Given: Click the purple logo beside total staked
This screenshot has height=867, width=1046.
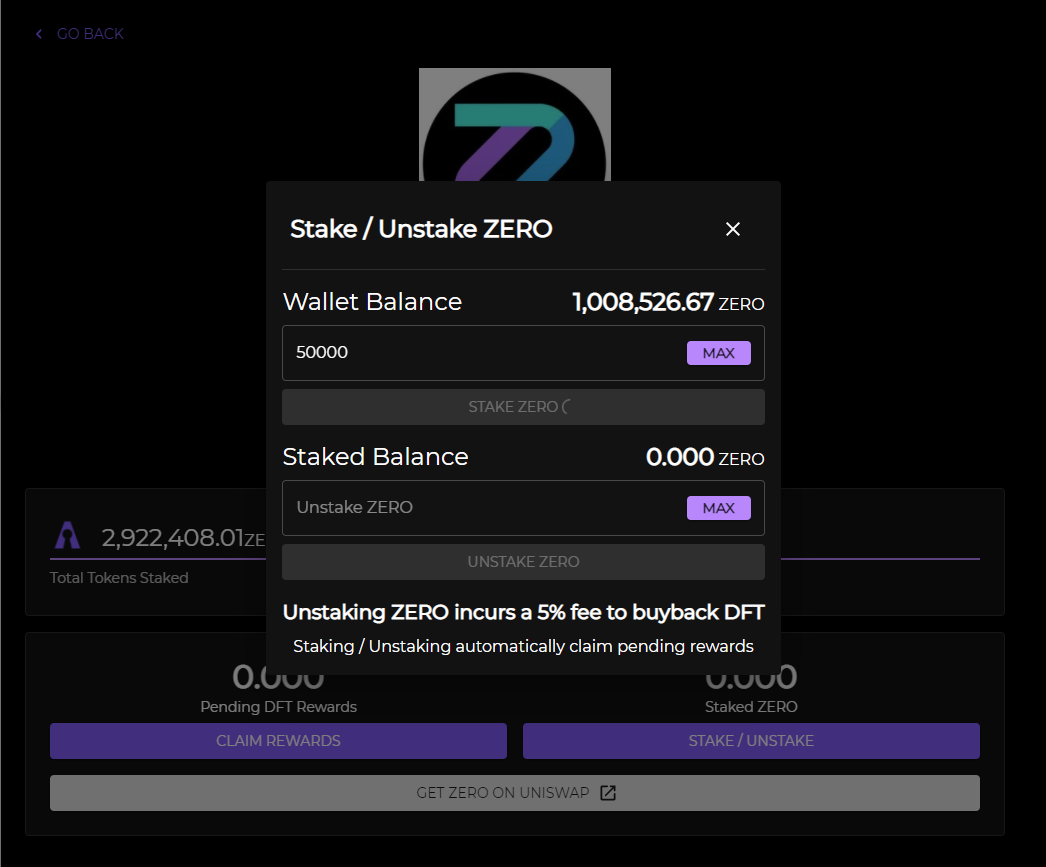Looking at the screenshot, I should (x=68, y=538).
